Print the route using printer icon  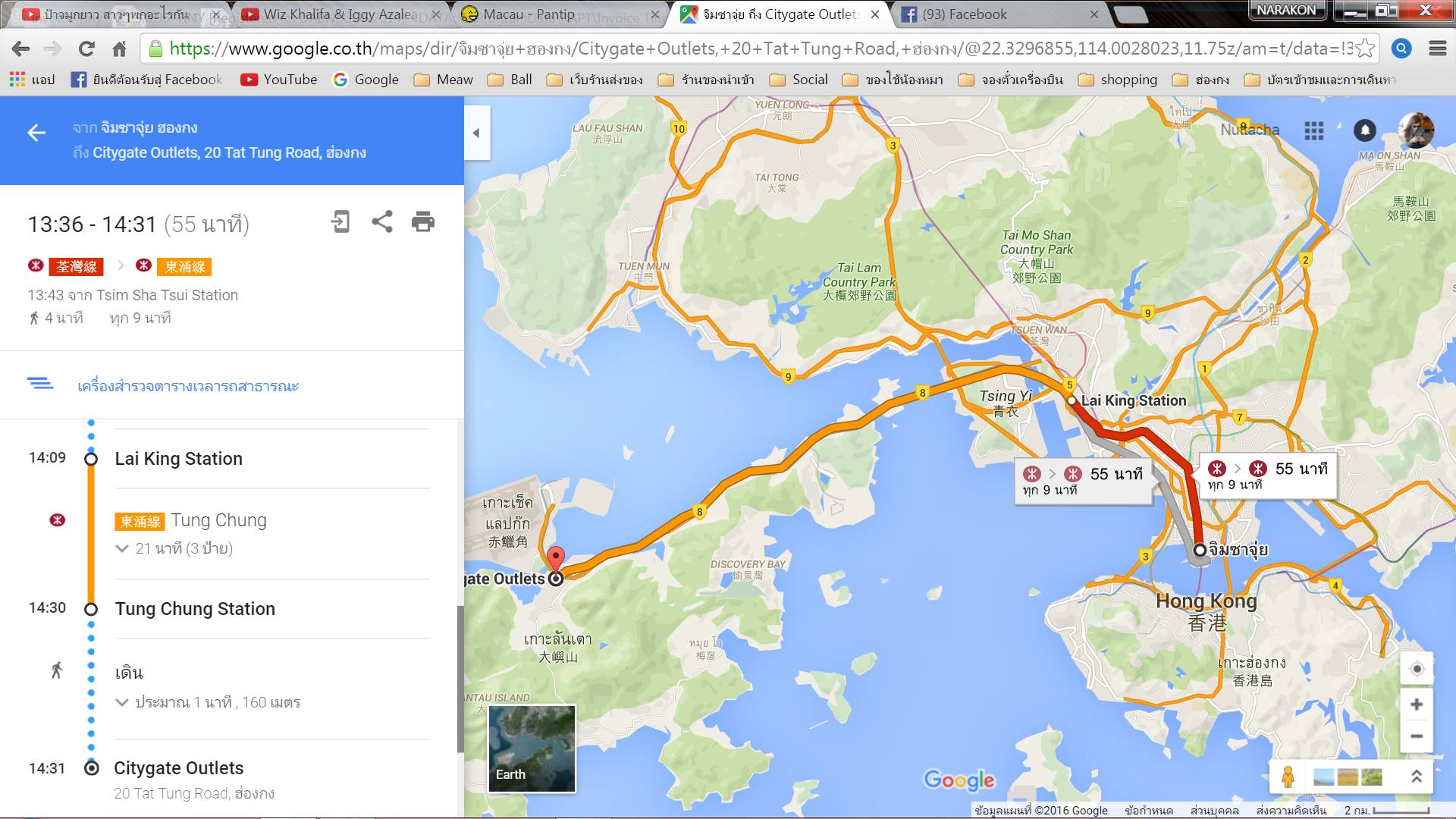423,221
